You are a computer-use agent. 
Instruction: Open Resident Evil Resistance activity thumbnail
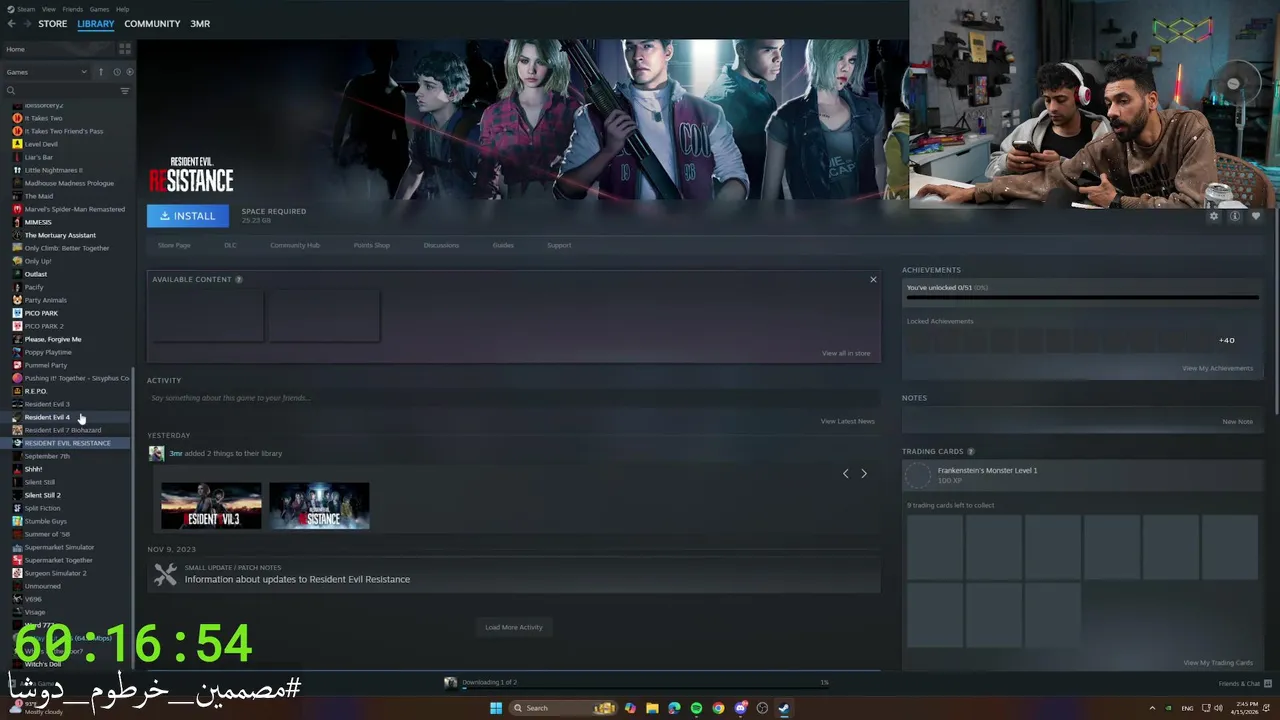[319, 506]
